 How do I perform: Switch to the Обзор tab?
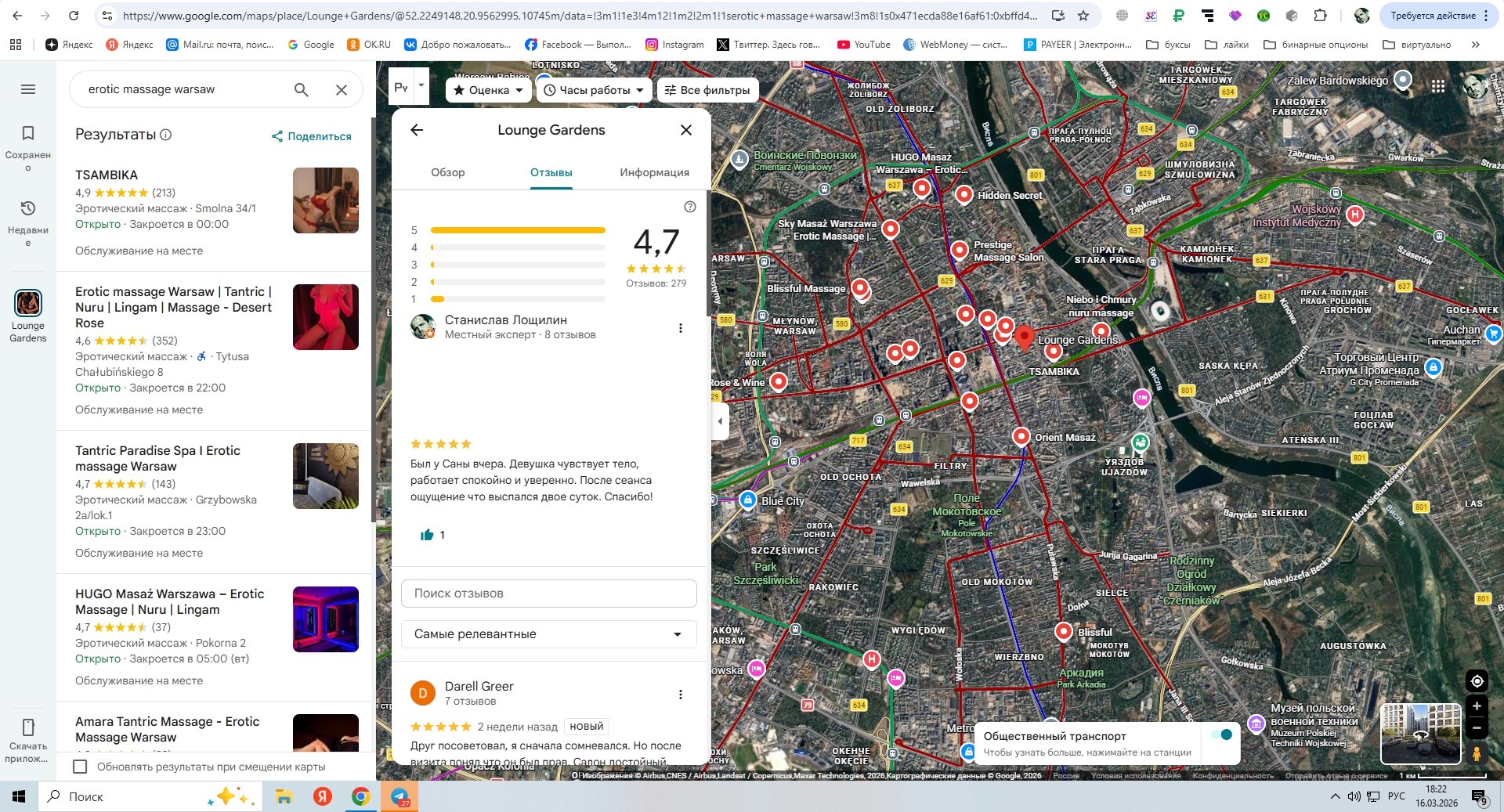448,172
